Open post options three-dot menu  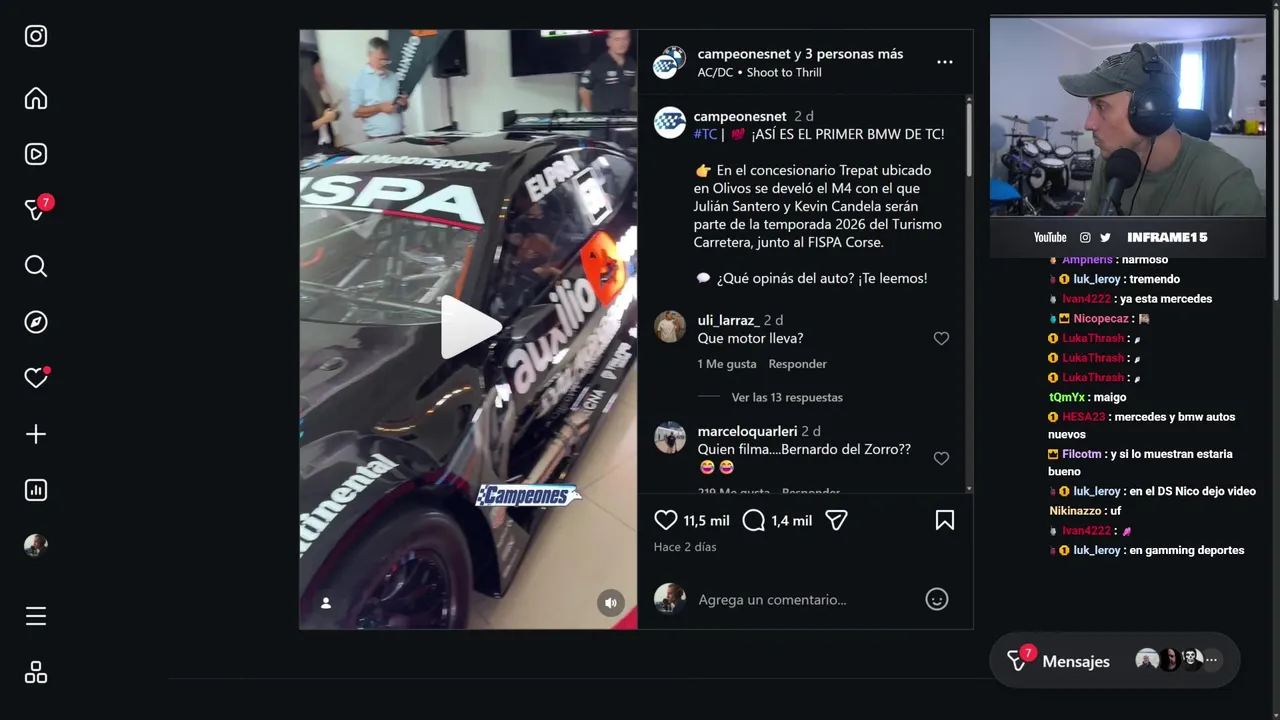pyautogui.click(x=945, y=62)
